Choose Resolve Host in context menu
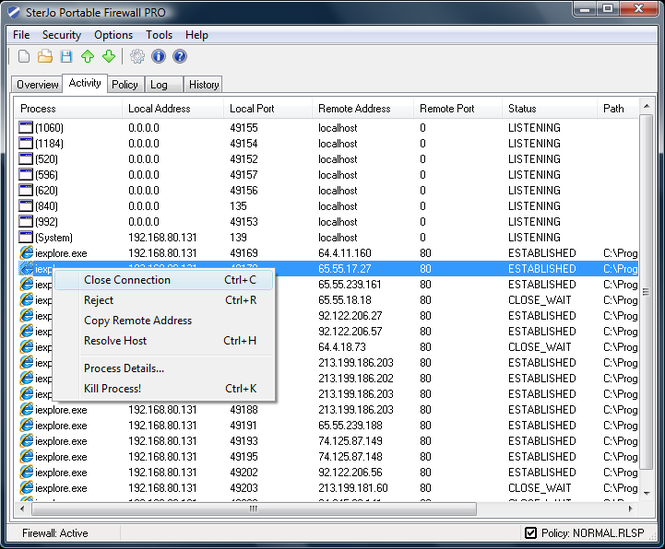 tap(164, 341)
